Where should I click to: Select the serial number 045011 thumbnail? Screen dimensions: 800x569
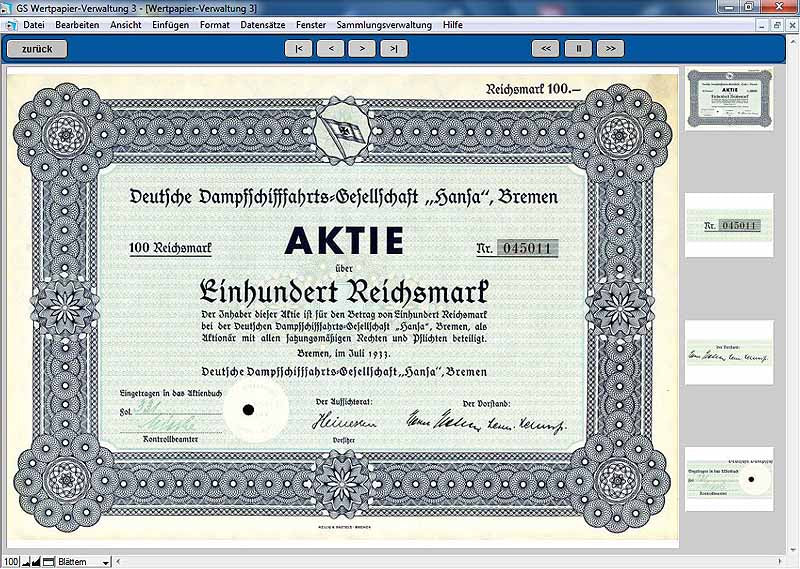tap(729, 225)
